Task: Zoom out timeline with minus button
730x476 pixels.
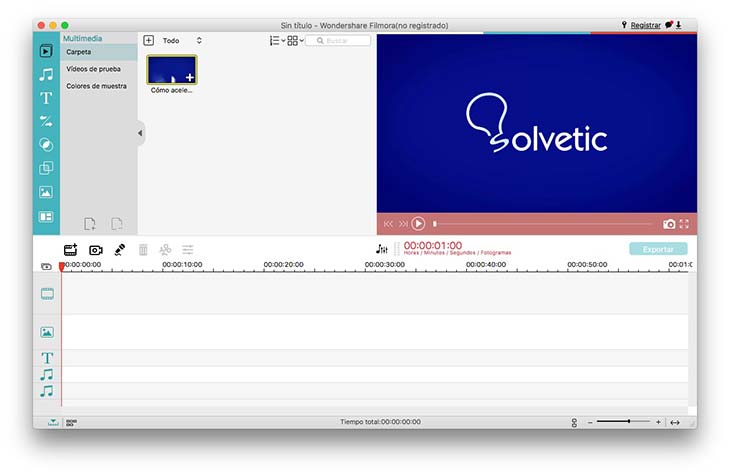Action: [590, 422]
